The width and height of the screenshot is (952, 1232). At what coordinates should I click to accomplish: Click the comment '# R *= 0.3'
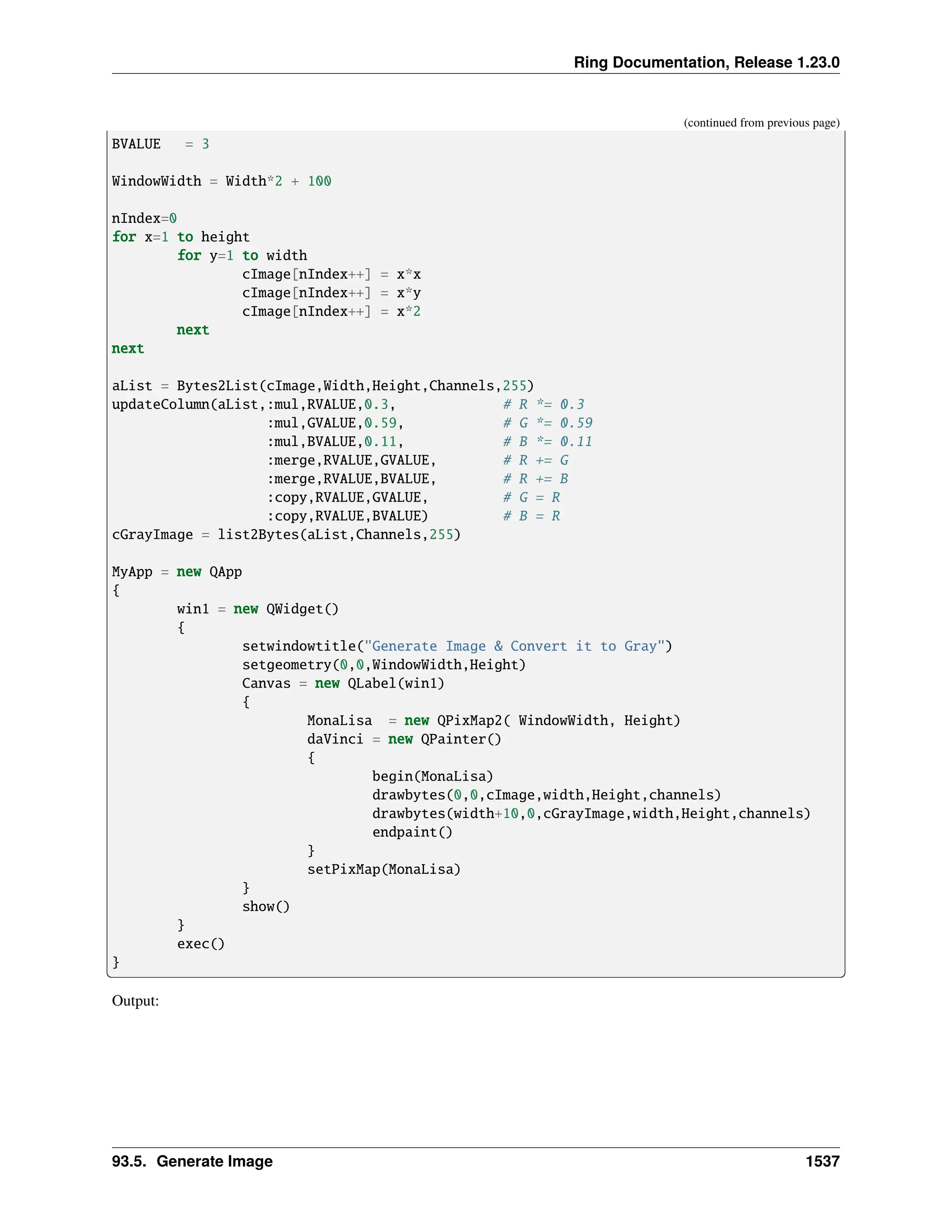(x=544, y=404)
